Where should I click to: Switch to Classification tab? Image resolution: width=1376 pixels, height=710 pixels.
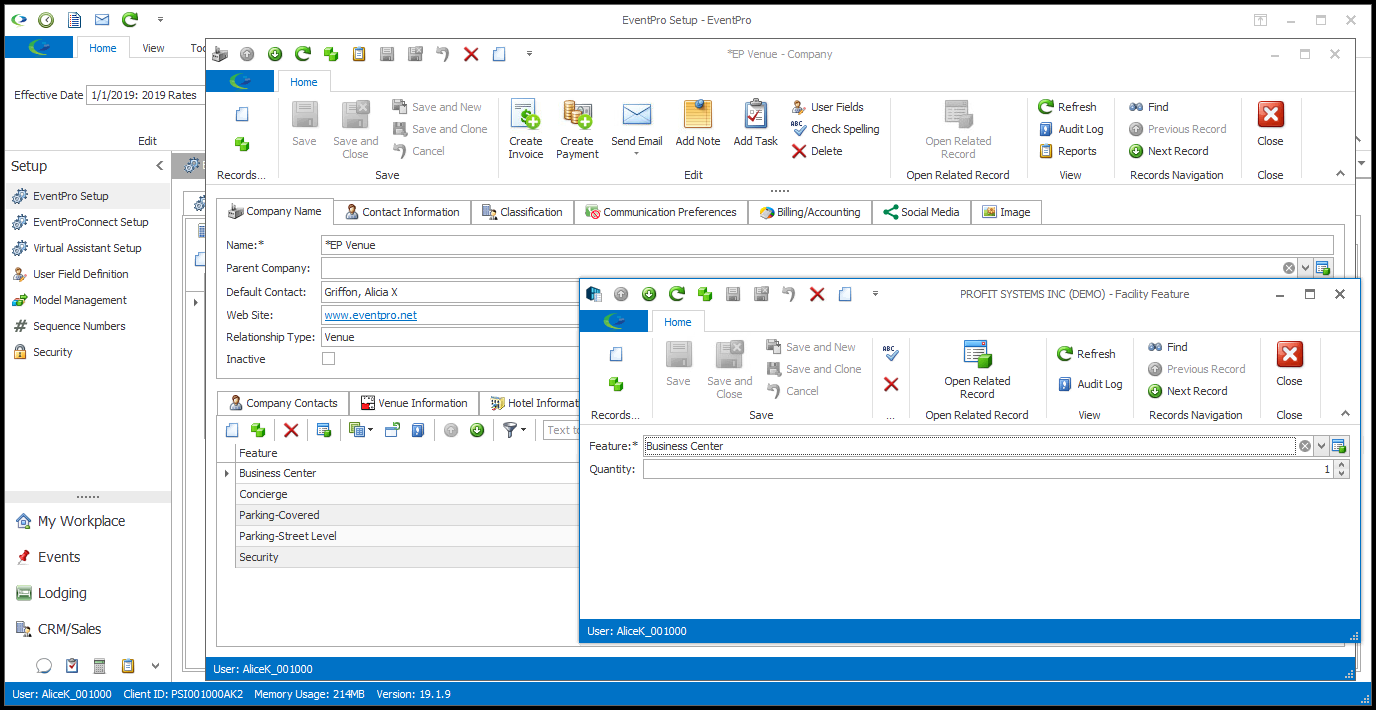(522, 212)
